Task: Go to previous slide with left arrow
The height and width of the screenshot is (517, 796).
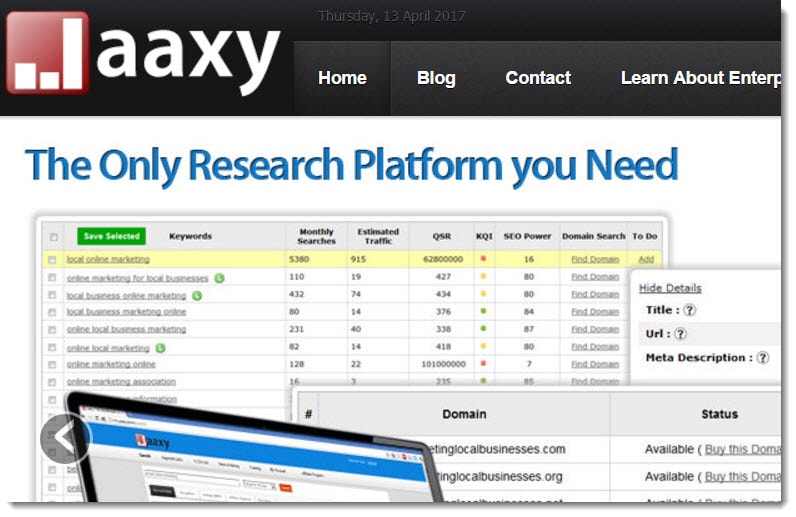Action: coord(65,438)
